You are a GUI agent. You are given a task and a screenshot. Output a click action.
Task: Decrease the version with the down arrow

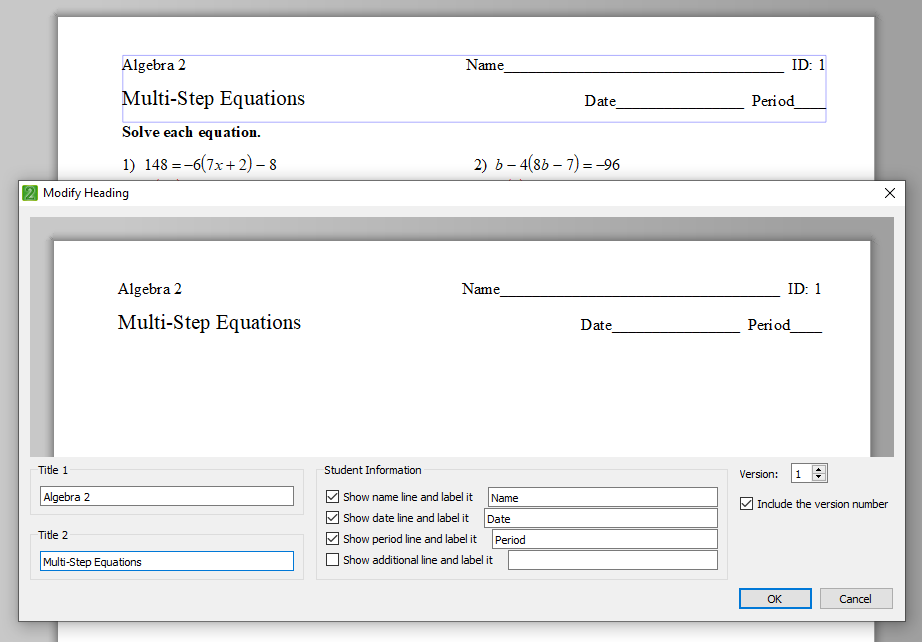click(x=820, y=478)
